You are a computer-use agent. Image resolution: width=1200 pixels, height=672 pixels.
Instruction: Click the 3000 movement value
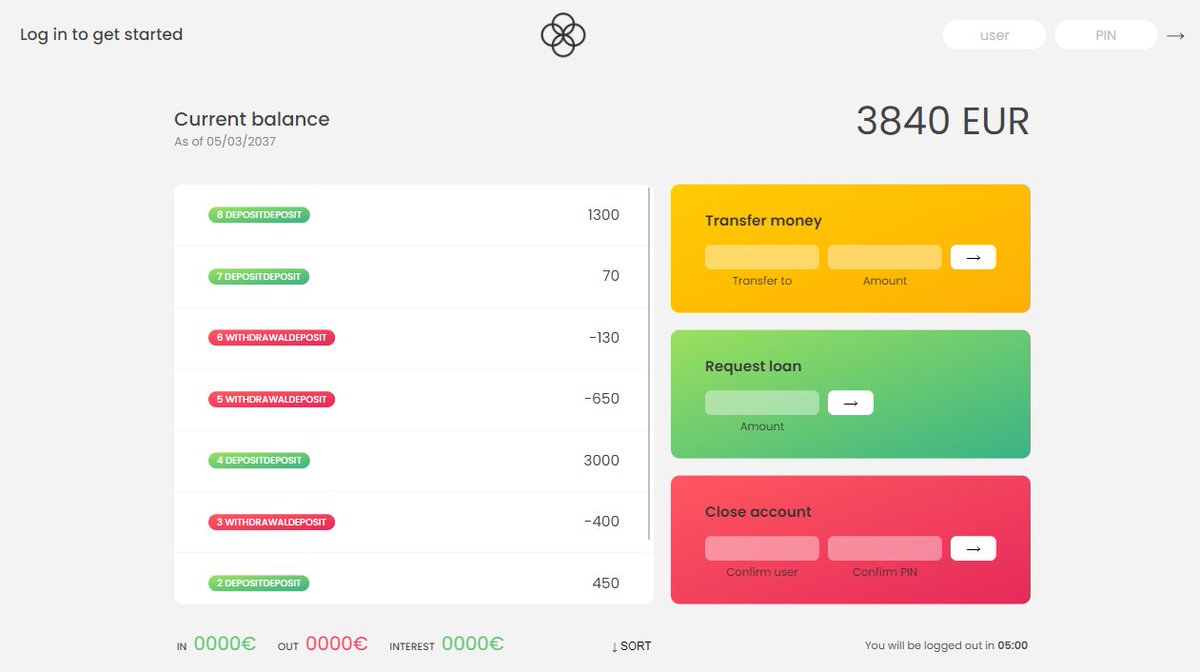pyautogui.click(x=602, y=461)
